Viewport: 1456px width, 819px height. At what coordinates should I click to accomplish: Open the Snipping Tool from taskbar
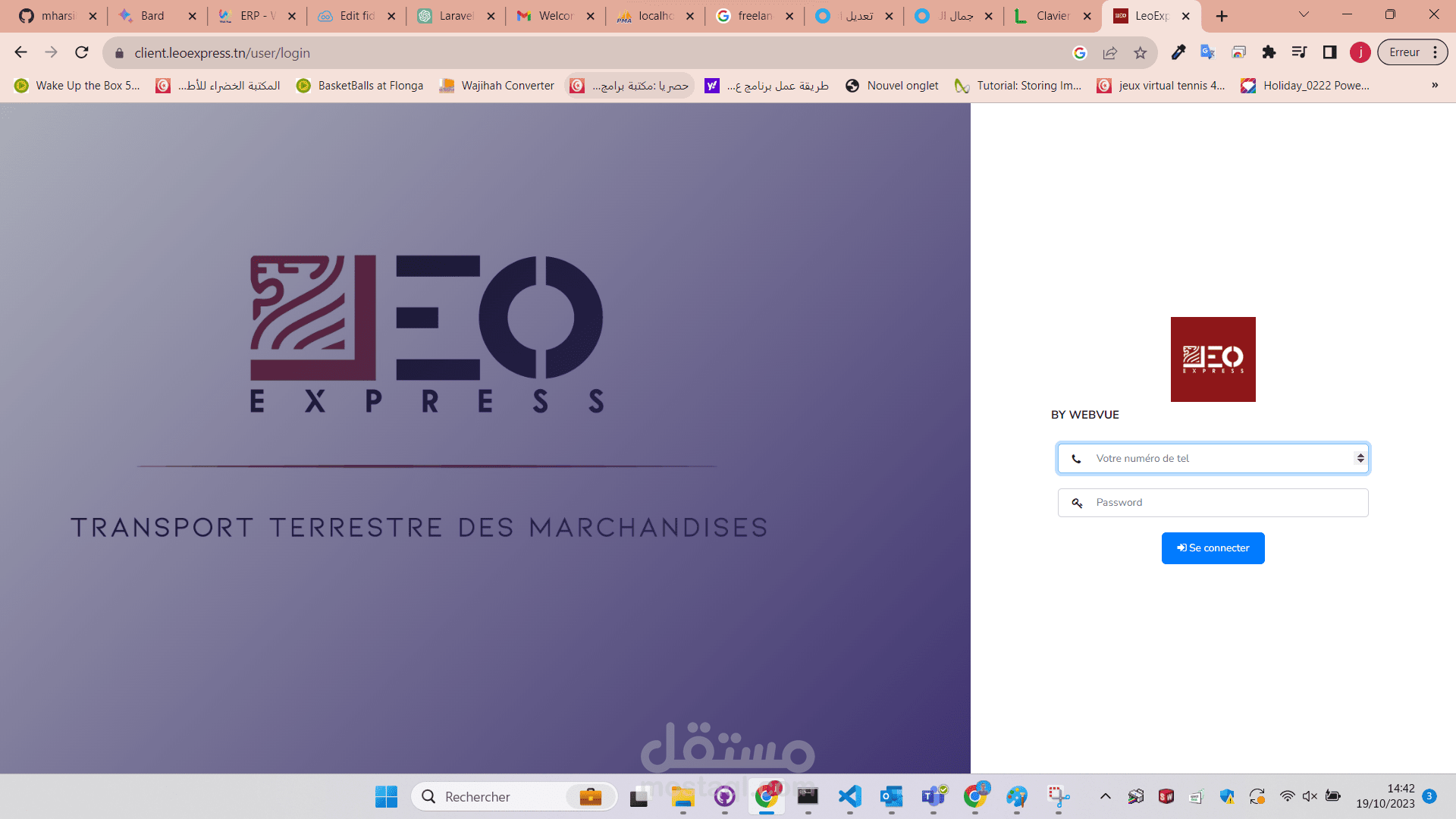[1059, 796]
